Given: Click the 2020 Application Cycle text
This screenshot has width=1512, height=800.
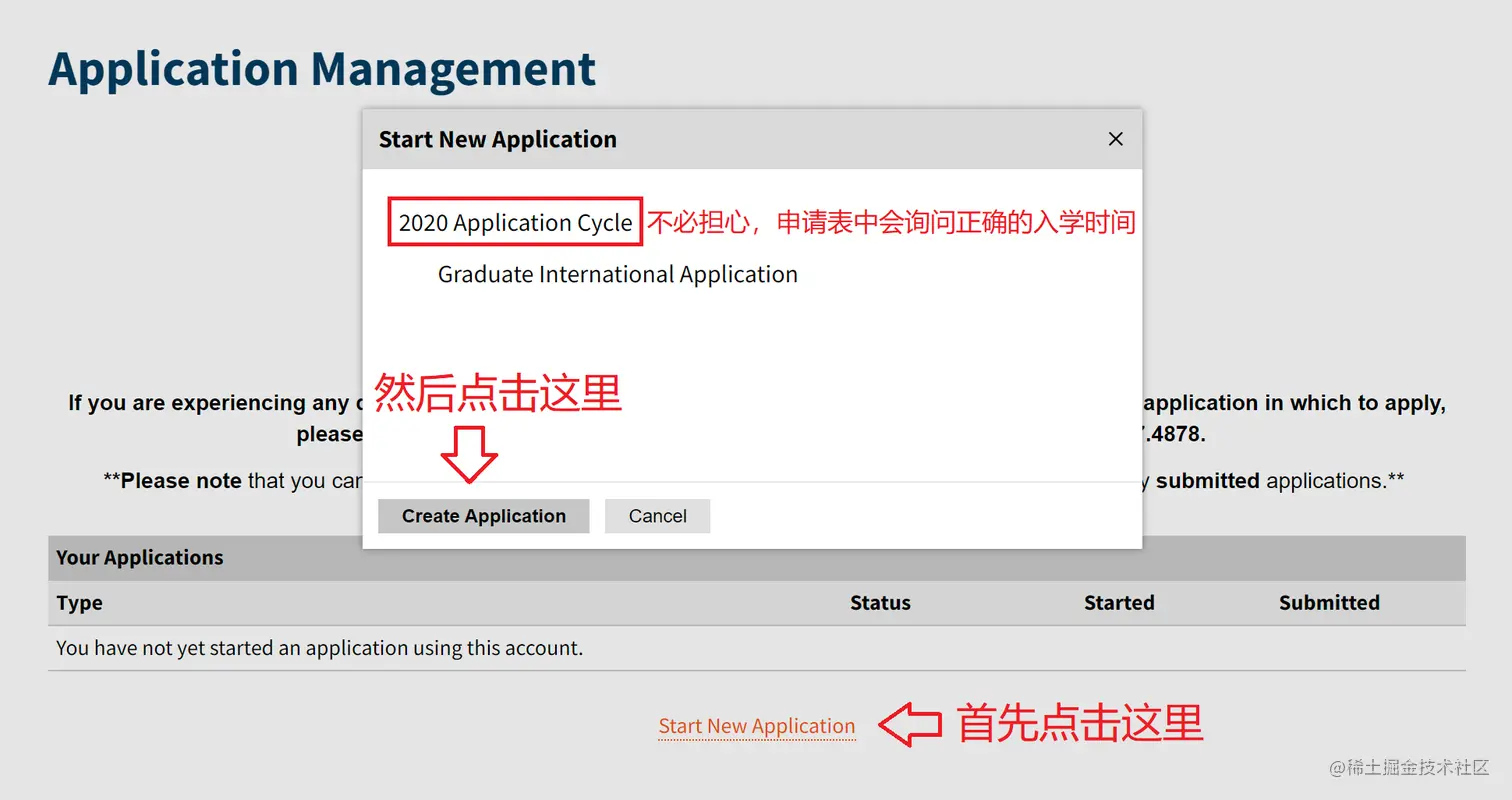Looking at the screenshot, I should (516, 222).
